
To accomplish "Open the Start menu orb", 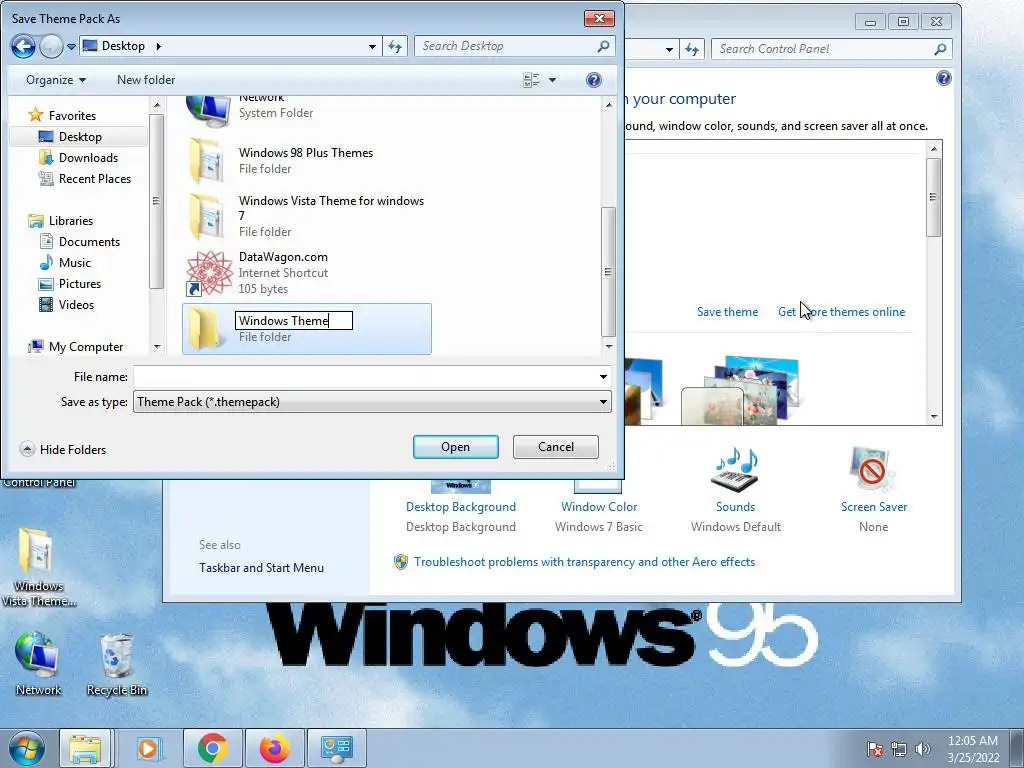I will coord(27,748).
